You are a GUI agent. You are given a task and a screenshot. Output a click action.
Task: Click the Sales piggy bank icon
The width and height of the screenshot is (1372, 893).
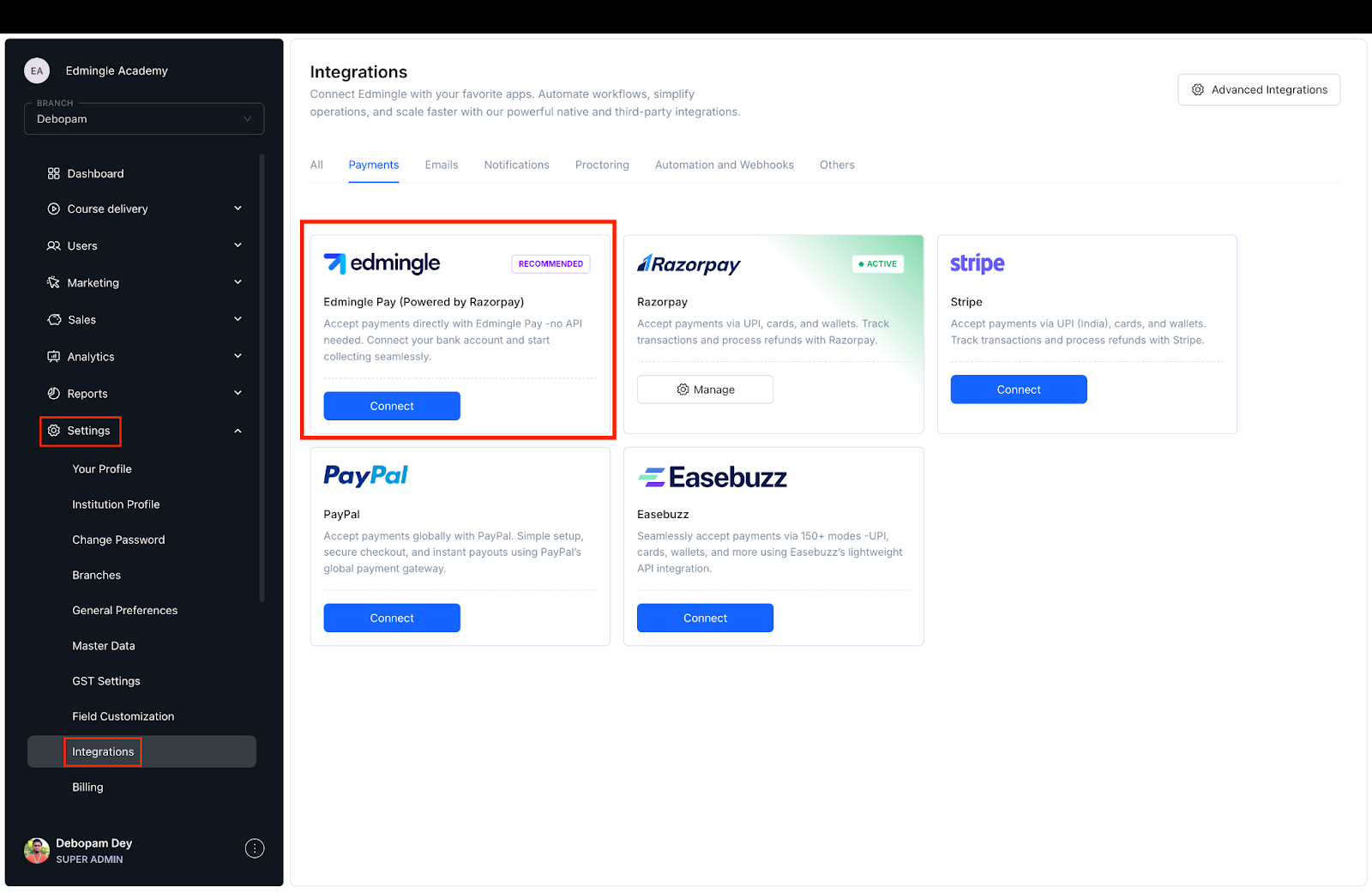click(54, 319)
